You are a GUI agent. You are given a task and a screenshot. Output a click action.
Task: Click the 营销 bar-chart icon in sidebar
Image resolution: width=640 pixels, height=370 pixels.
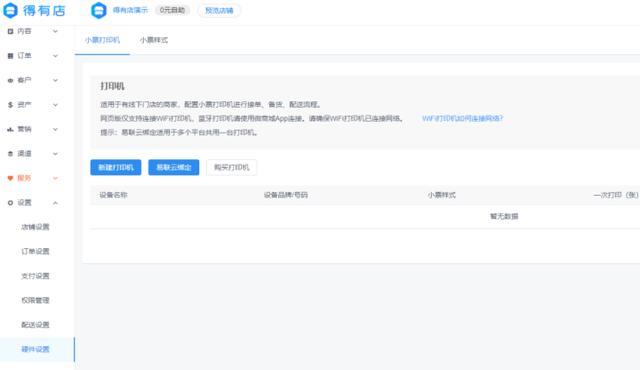pyautogui.click(x=10, y=129)
